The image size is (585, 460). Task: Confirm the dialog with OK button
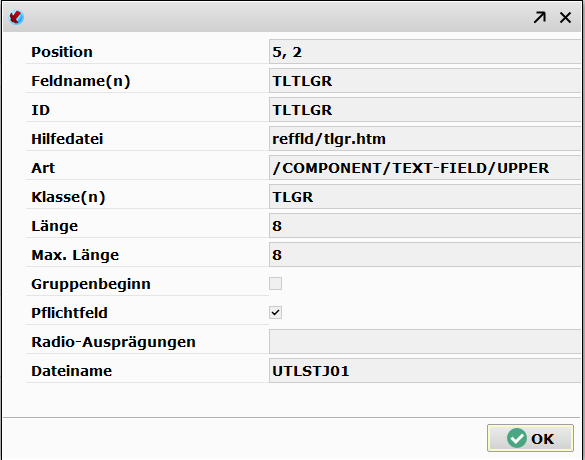click(530, 438)
